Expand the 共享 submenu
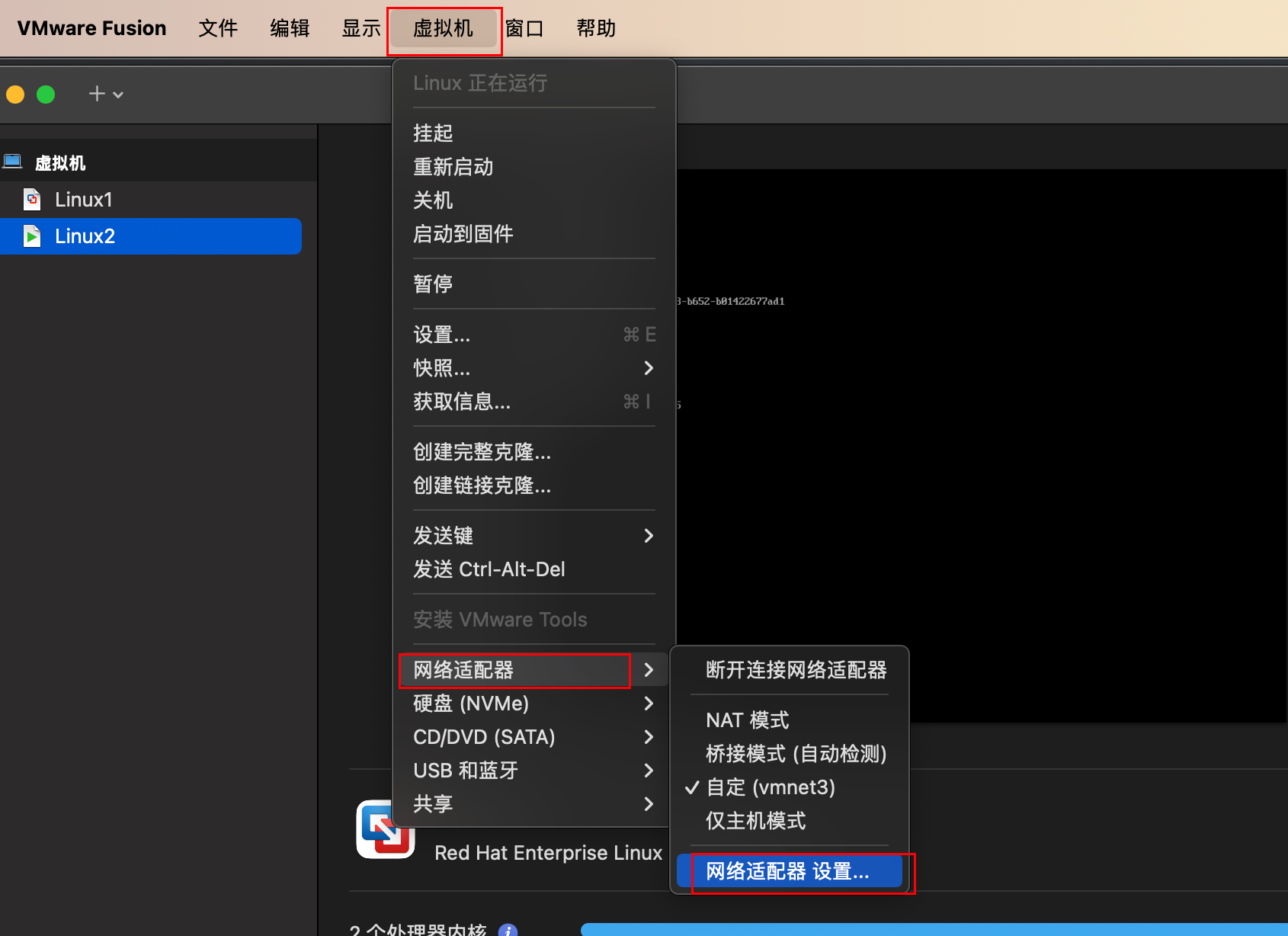Image resolution: width=1288 pixels, height=936 pixels. point(533,804)
